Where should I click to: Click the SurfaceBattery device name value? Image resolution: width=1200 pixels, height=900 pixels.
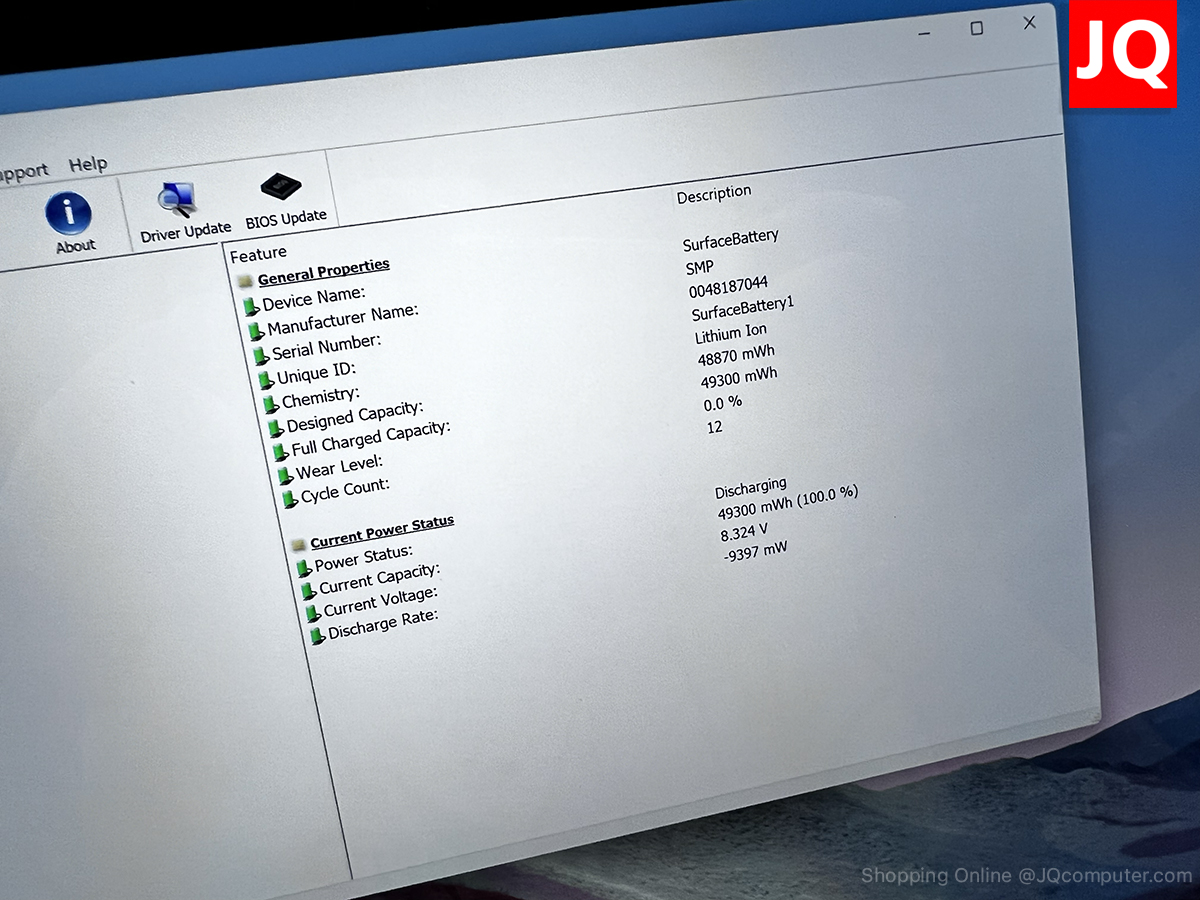click(x=731, y=240)
